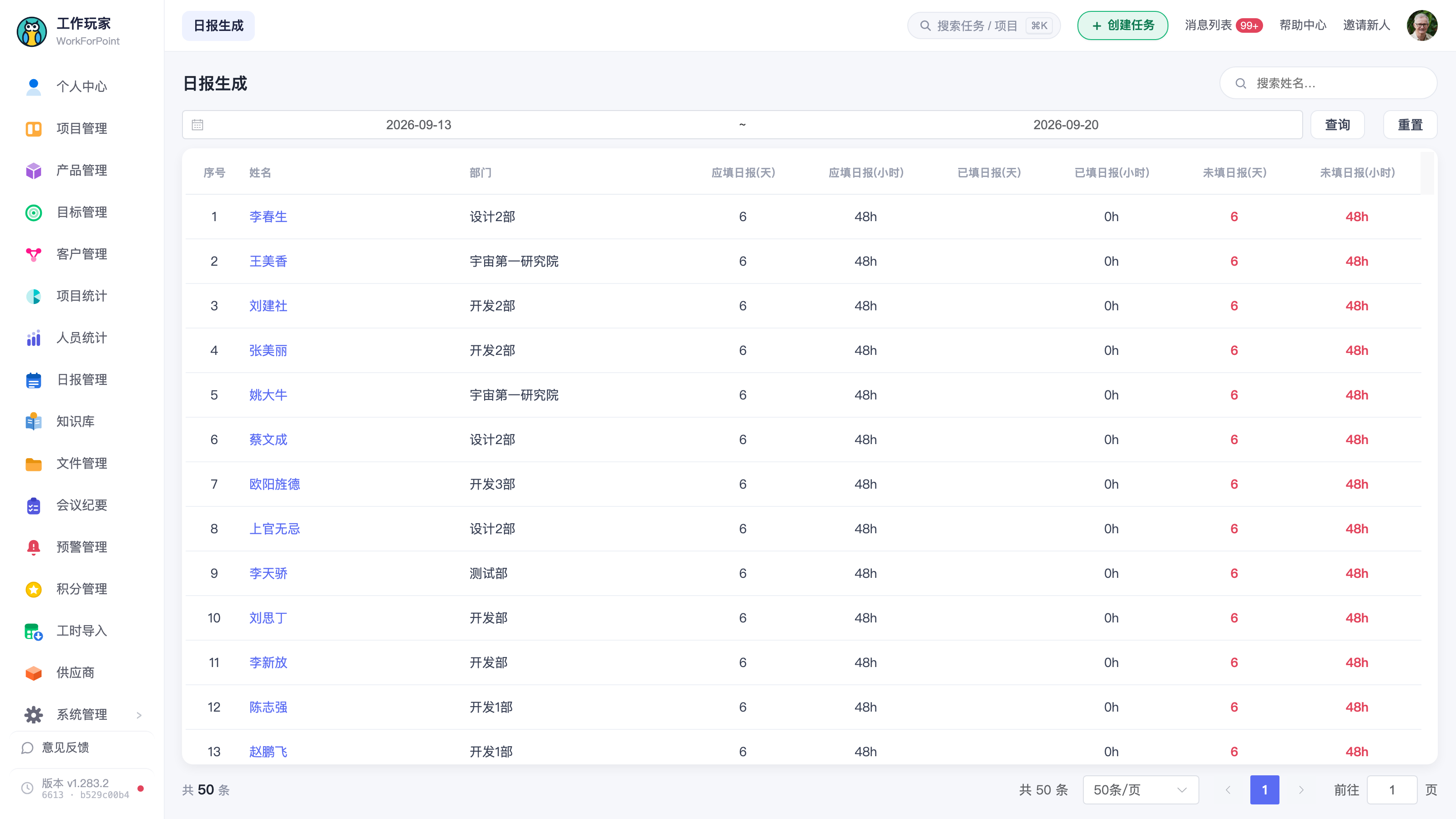The width and height of the screenshot is (1456, 819).
Task: Open 李春生 name link
Action: pos(268,217)
